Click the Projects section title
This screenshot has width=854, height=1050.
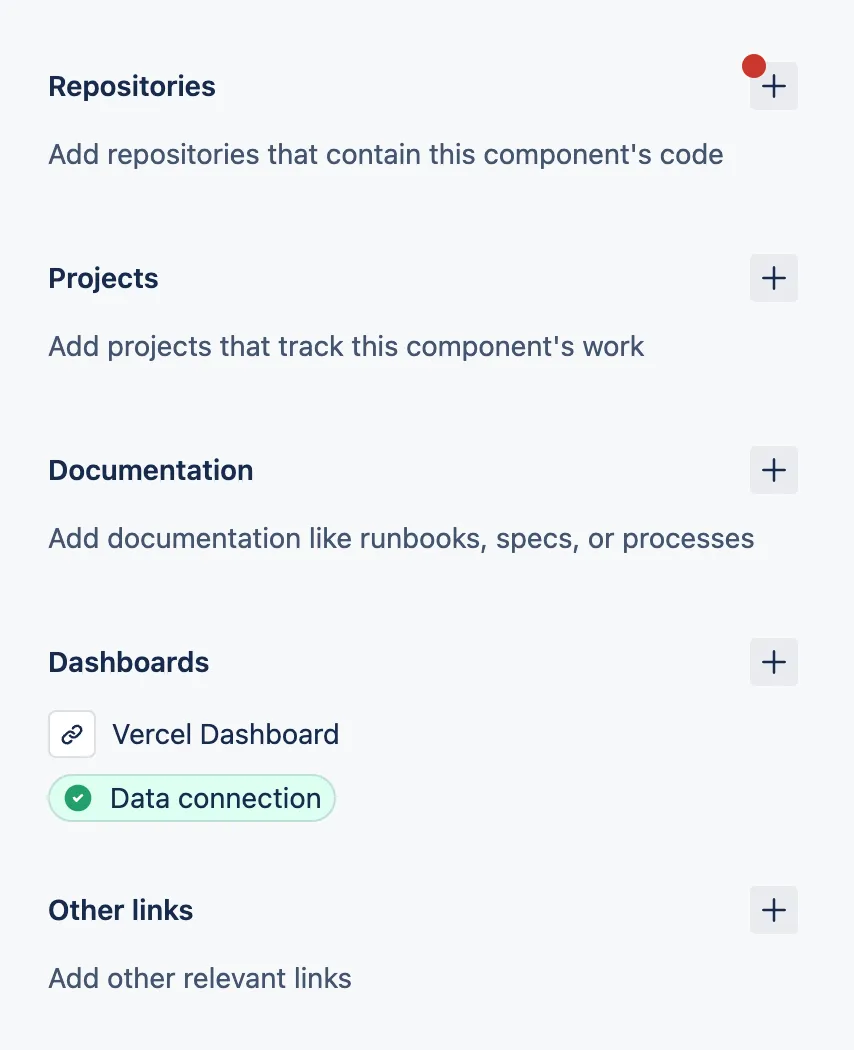[103, 278]
